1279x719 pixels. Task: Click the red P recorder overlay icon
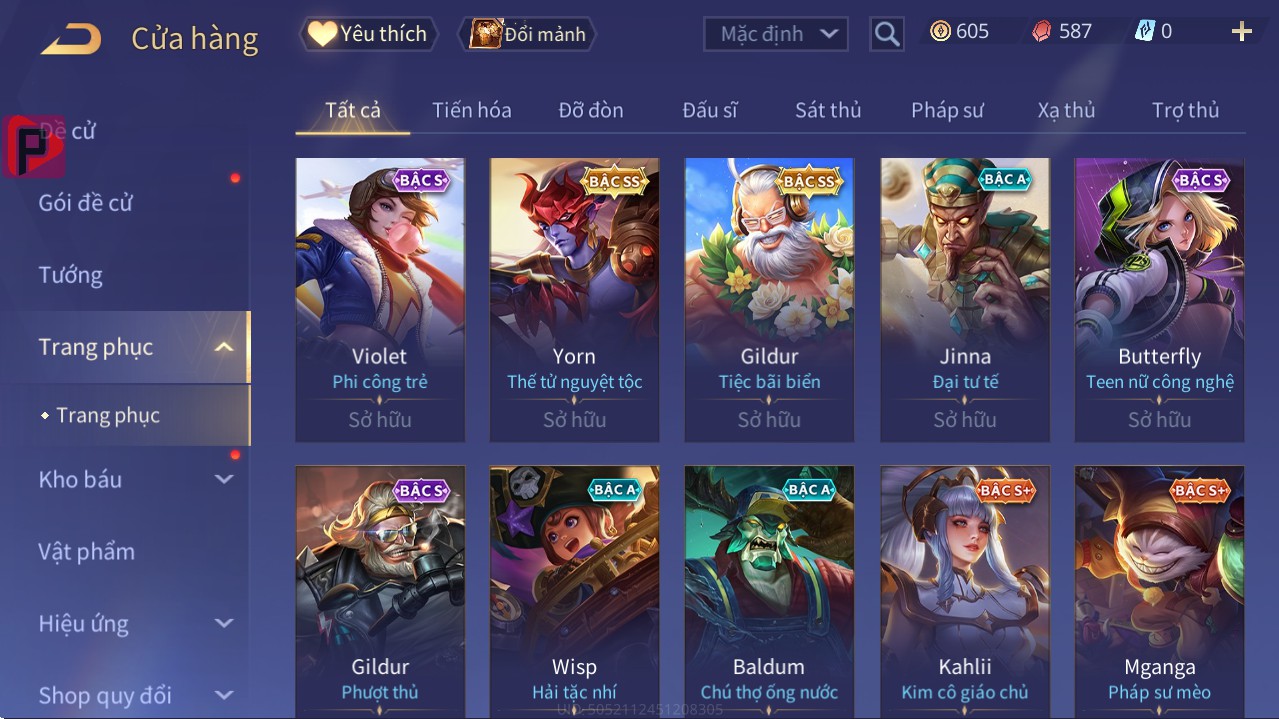click(x=33, y=146)
